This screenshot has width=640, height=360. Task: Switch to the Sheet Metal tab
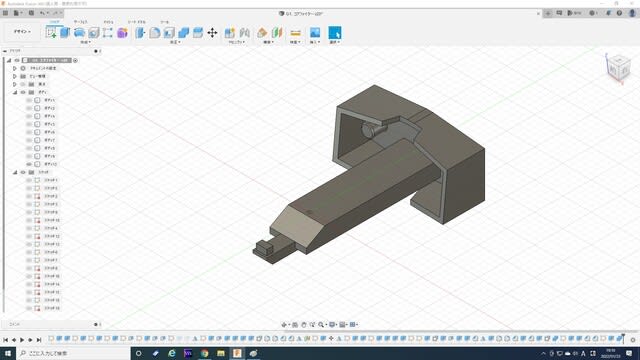136,22
